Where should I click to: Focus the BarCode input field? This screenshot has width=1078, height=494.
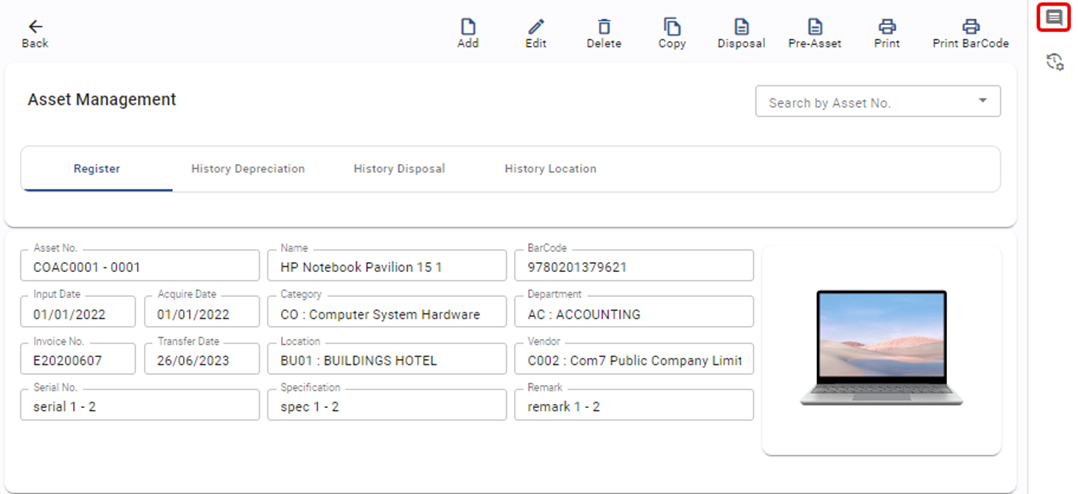[x=633, y=267]
